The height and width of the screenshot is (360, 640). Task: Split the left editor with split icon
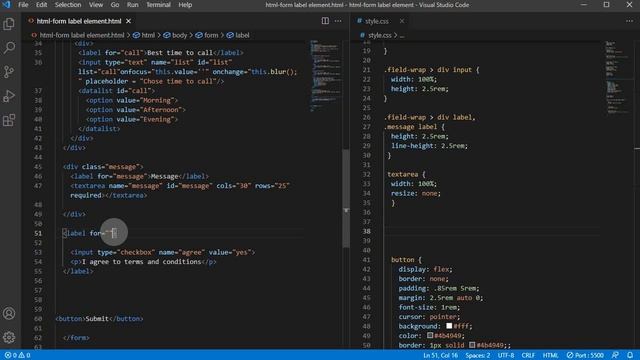325,21
